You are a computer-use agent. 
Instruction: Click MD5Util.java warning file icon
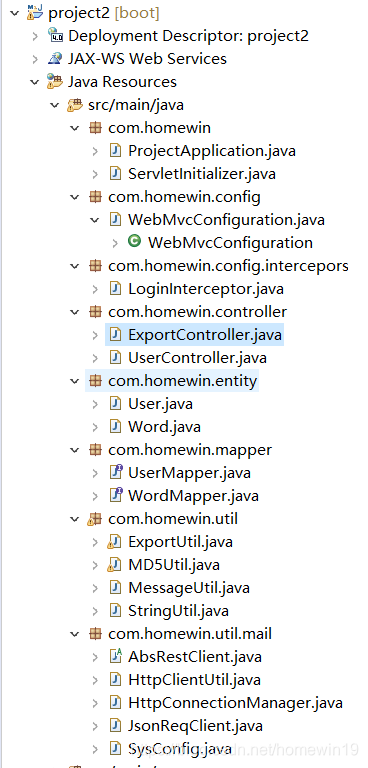(x=114, y=565)
